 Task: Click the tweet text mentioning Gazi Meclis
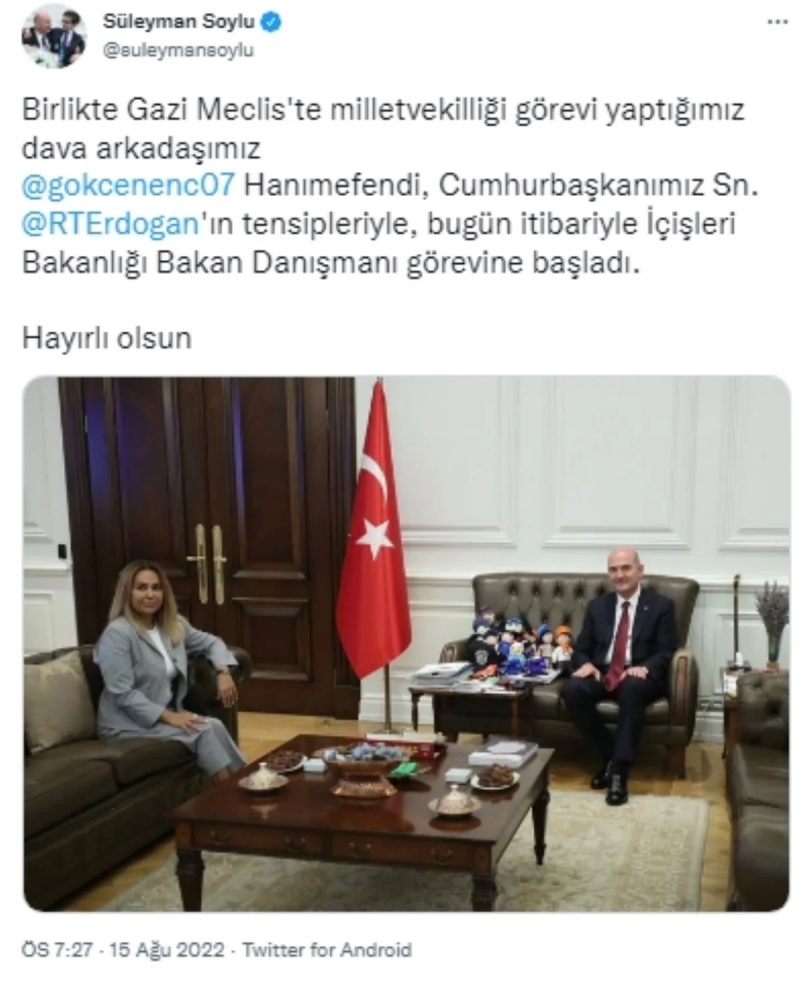(x=390, y=186)
